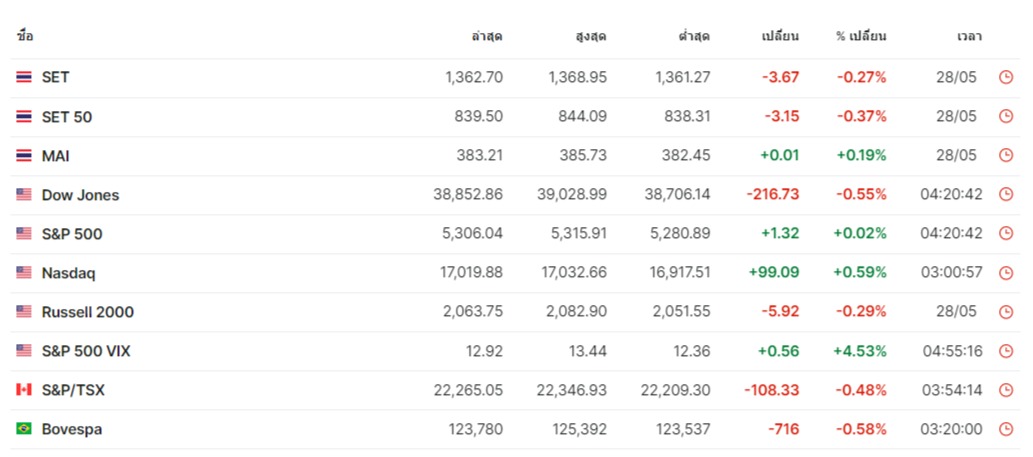
Task: Click the clock icon in the Dow Jones row
Action: point(1006,195)
